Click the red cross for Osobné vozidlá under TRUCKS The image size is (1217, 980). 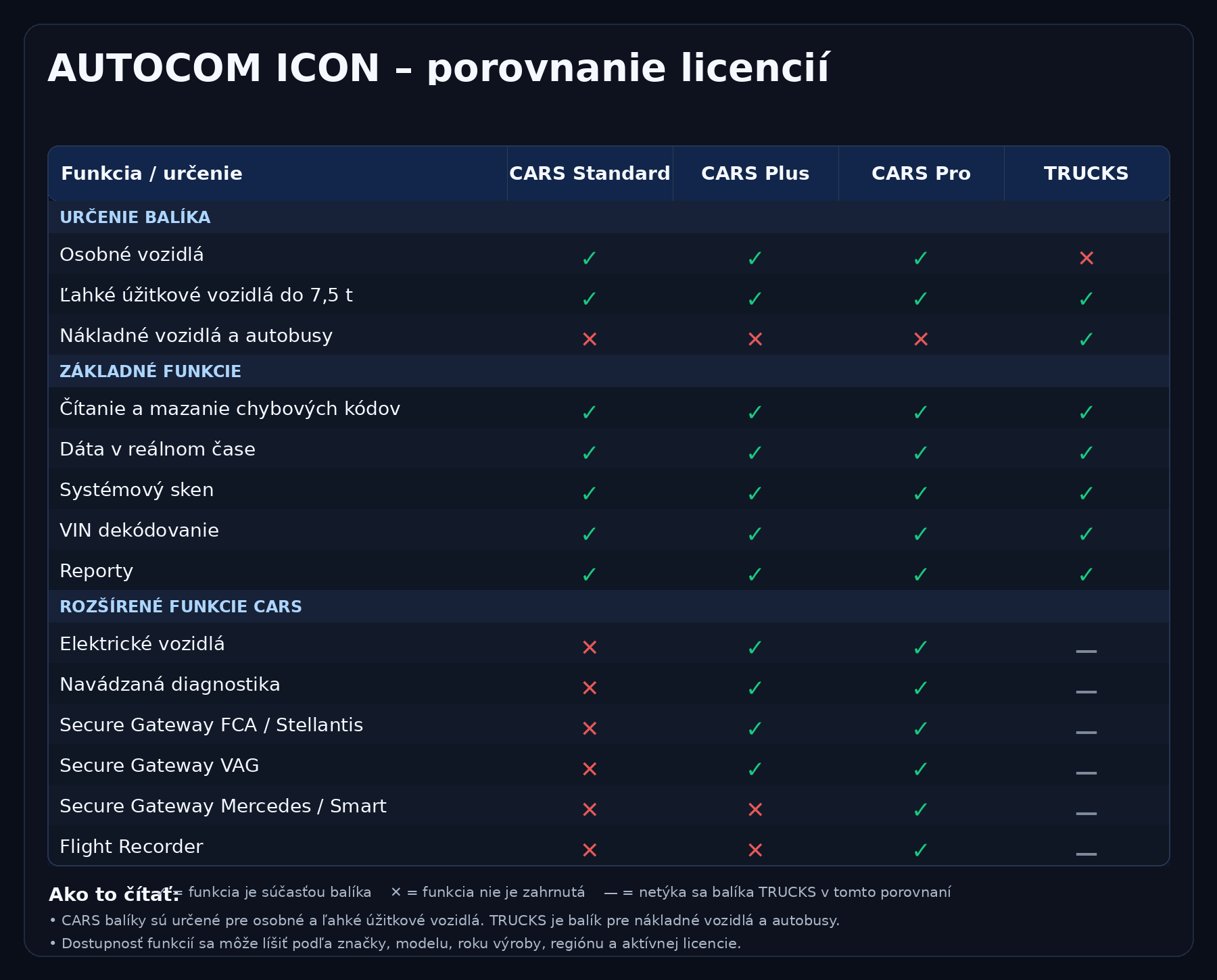(x=1087, y=258)
